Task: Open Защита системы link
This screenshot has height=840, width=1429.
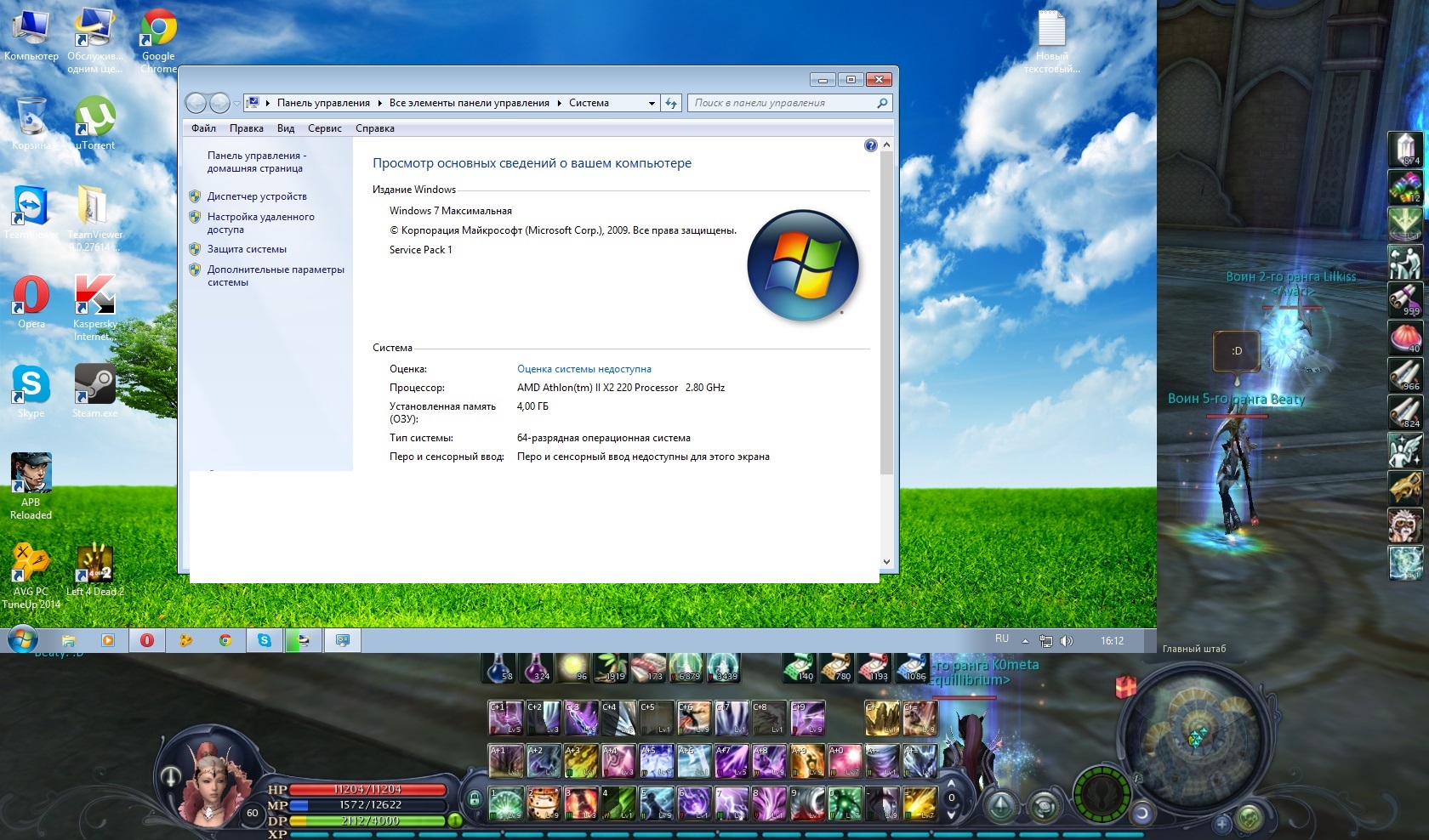Action: point(247,249)
